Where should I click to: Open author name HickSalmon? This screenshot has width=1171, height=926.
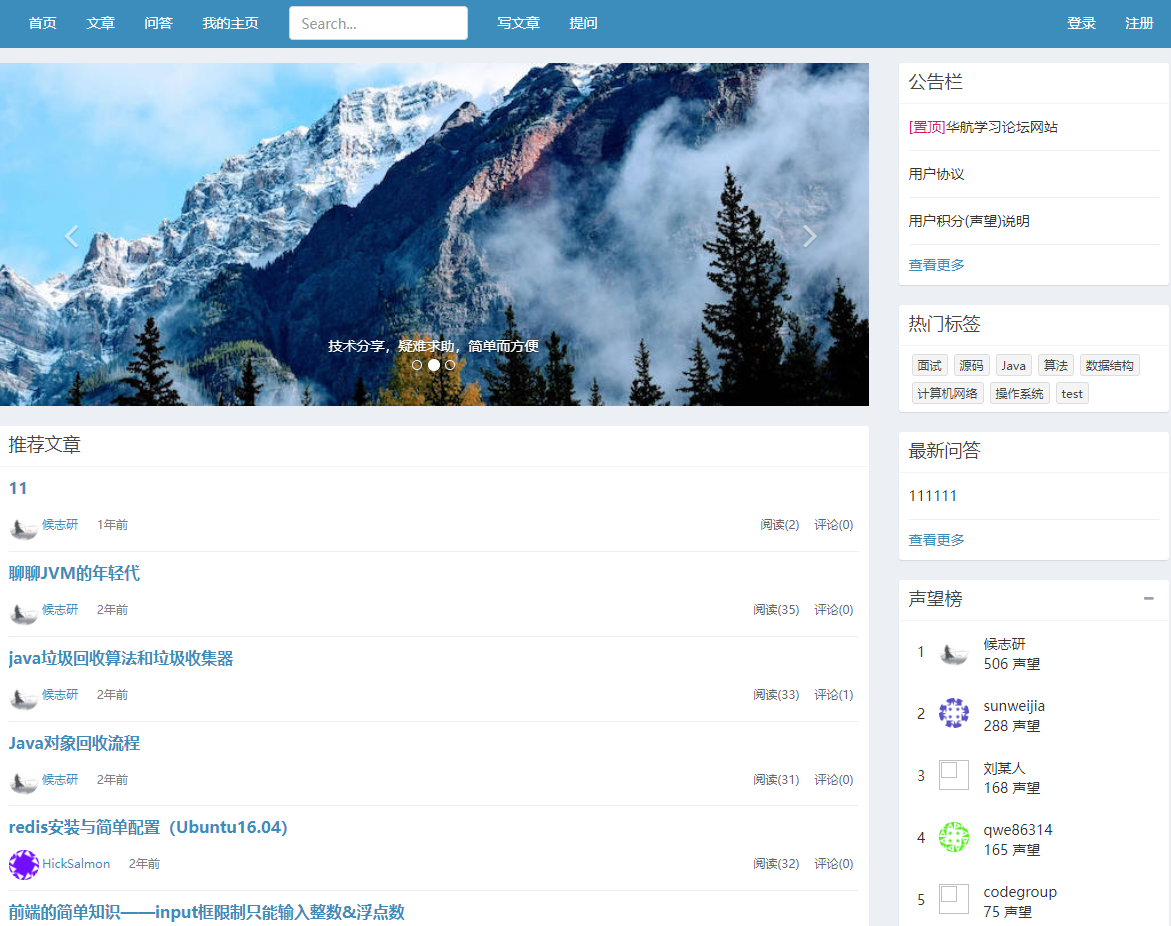point(76,864)
